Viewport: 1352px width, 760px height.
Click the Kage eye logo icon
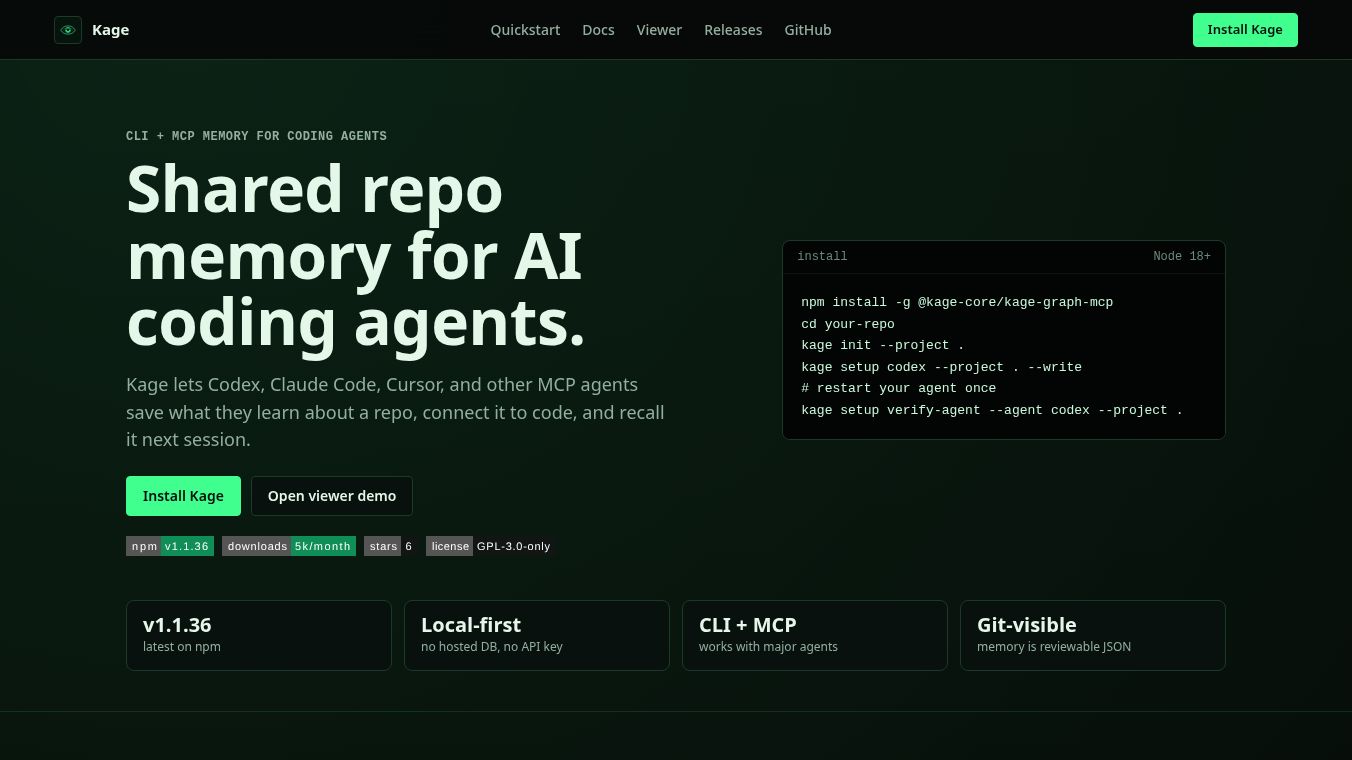68,30
